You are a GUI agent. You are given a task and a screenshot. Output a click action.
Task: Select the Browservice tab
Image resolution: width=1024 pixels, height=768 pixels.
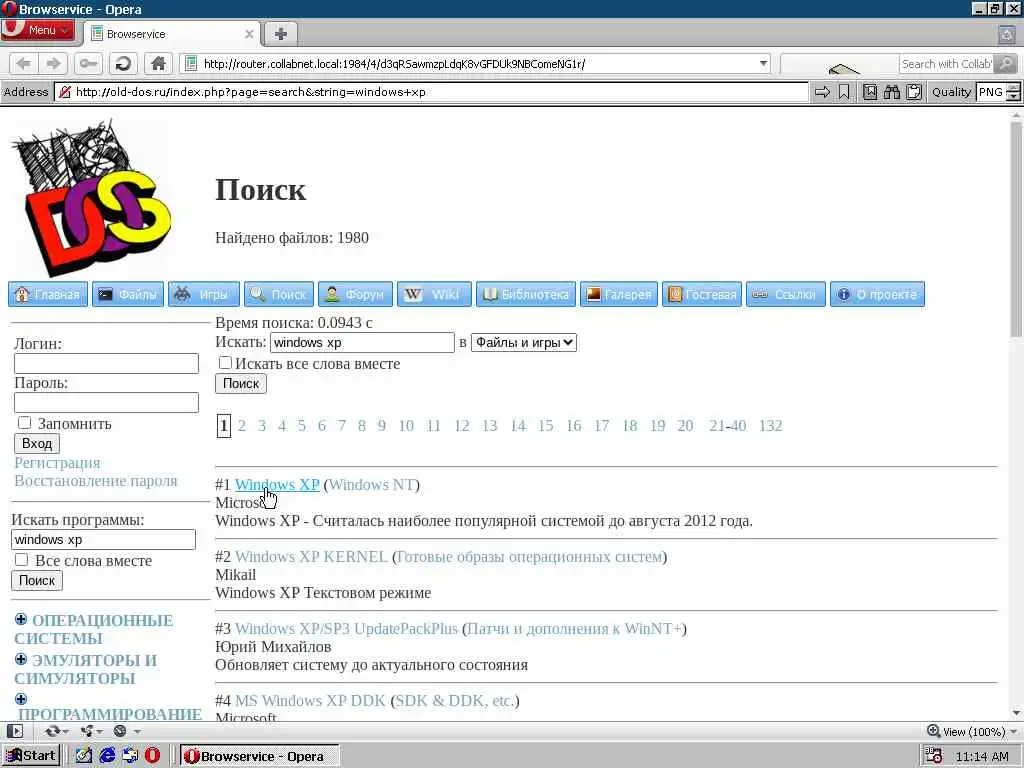172,34
